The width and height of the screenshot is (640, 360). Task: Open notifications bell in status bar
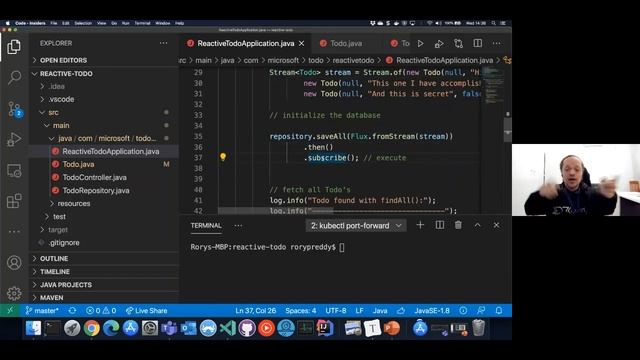(x=499, y=311)
